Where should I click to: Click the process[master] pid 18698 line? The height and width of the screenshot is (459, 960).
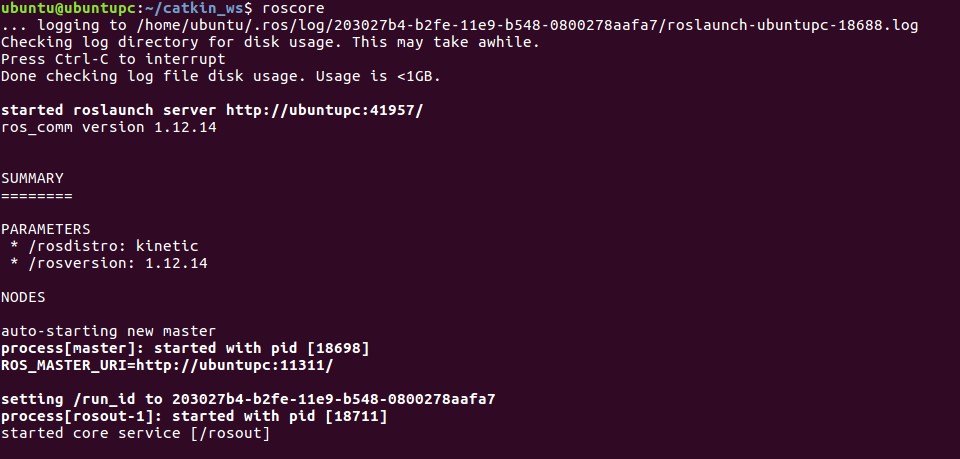185,348
